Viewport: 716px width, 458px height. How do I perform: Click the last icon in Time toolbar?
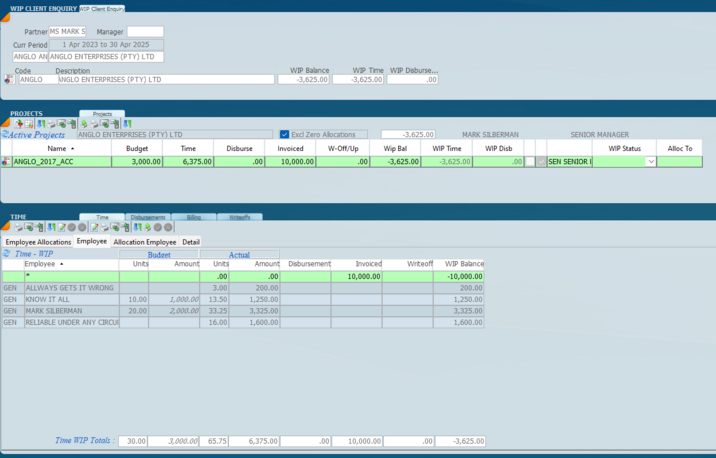coord(168,228)
